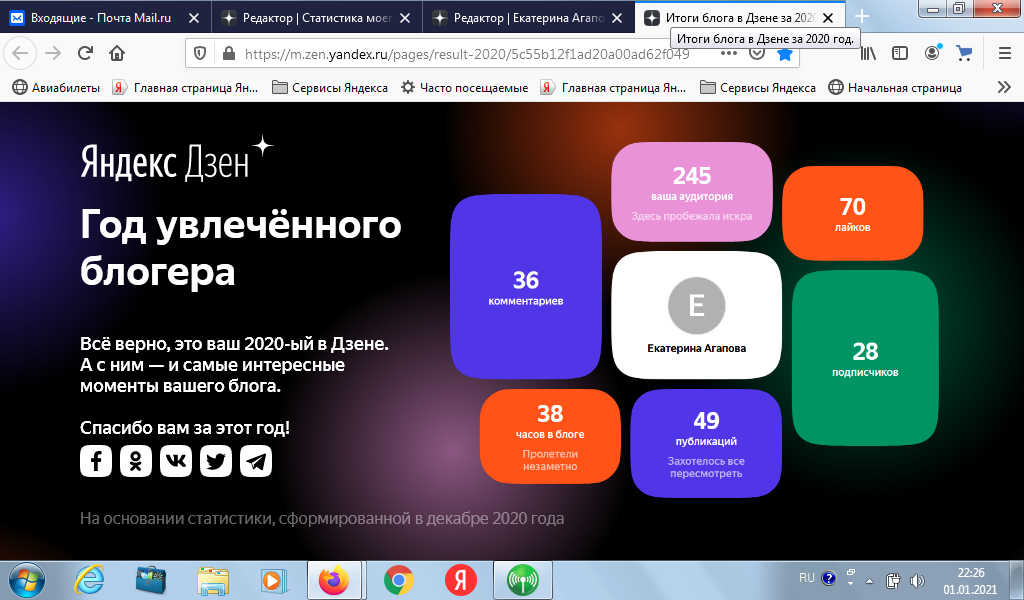Close the Mail.ru inbox tab
1024x600 pixels.
194,18
